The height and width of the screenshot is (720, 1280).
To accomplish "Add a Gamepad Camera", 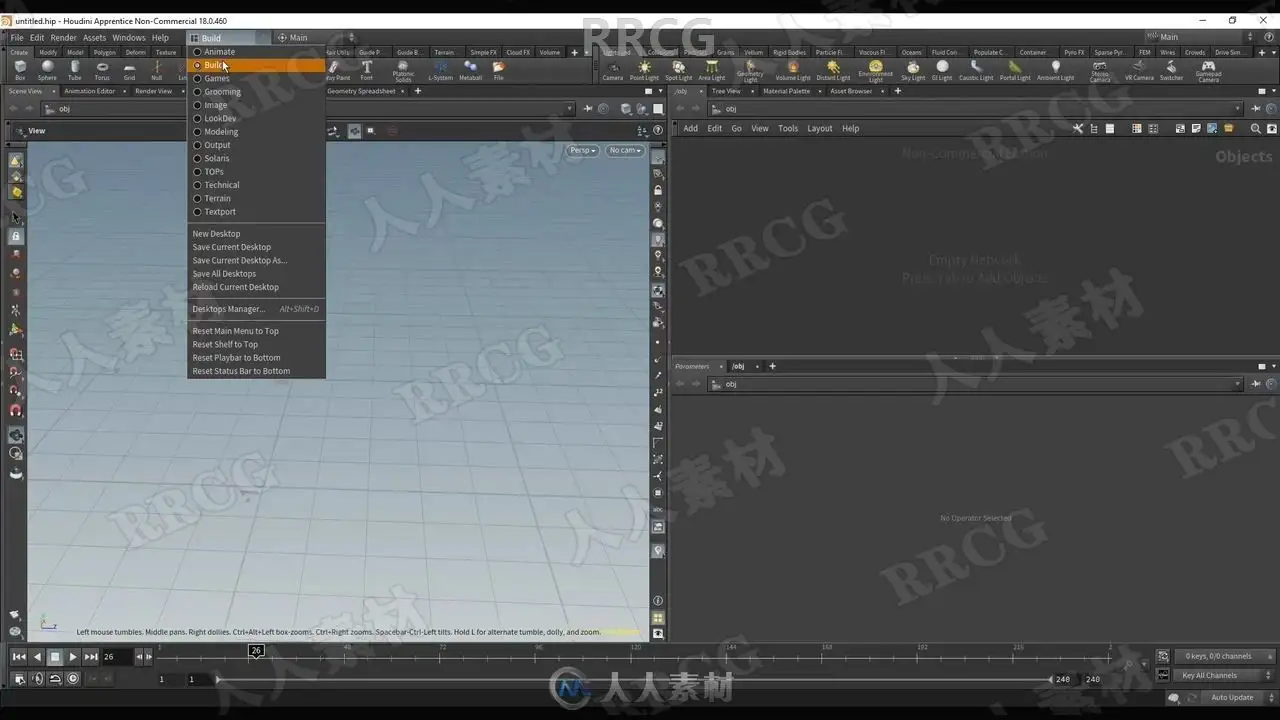I will point(1208,71).
